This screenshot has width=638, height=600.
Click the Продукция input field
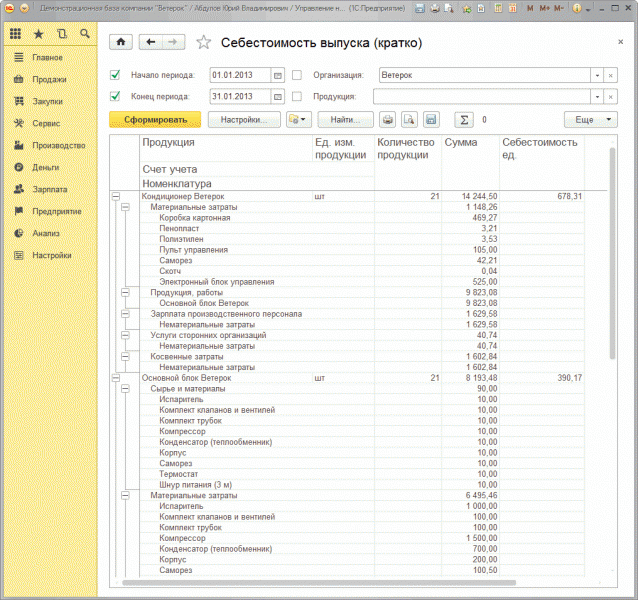coord(482,97)
